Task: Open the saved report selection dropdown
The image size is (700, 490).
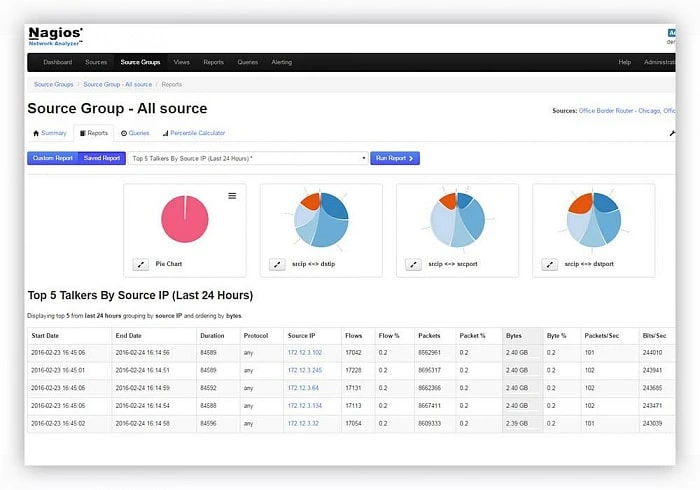Action: [248, 158]
